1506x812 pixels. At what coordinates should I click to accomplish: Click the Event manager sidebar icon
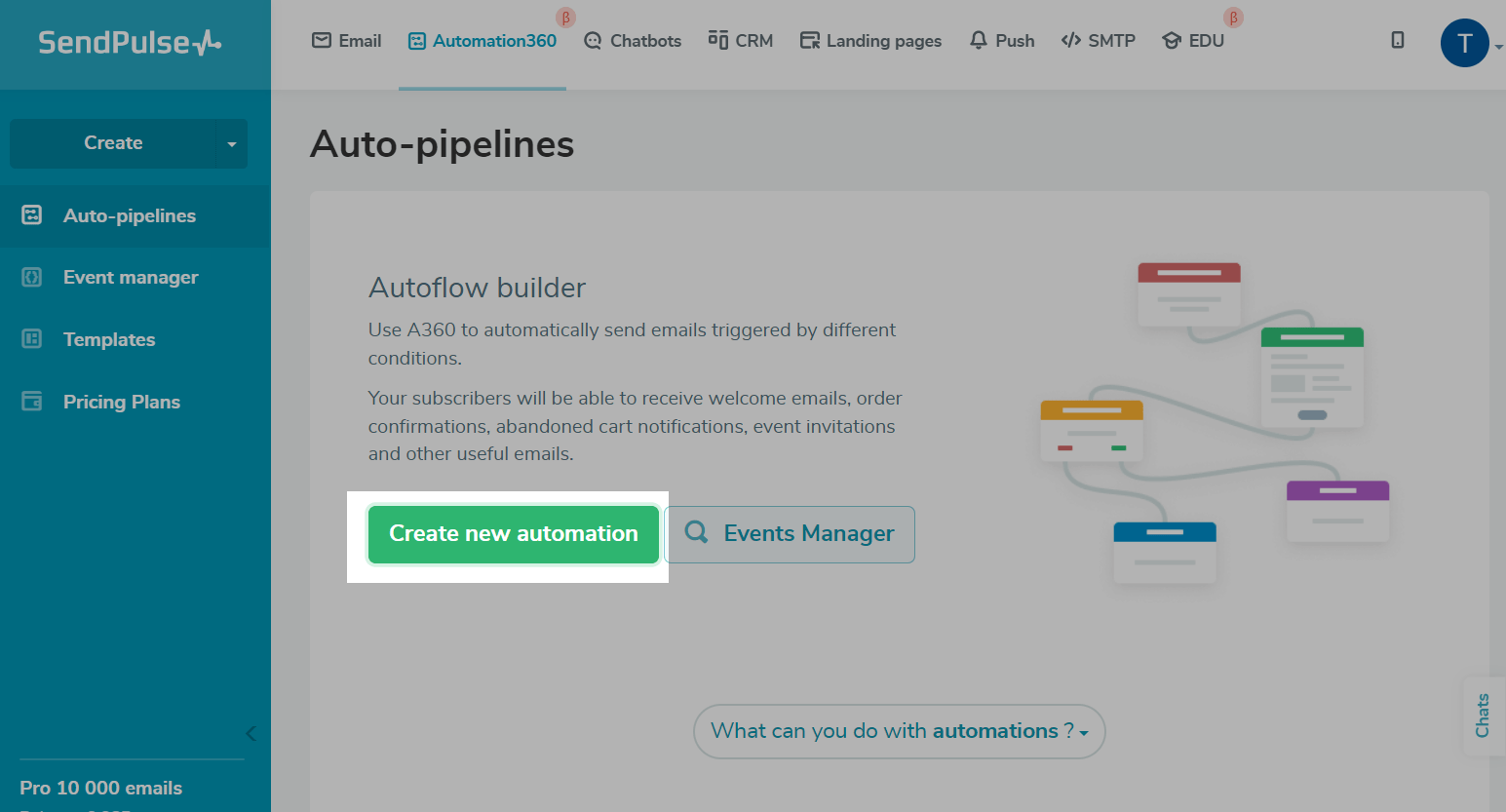coord(32,278)
